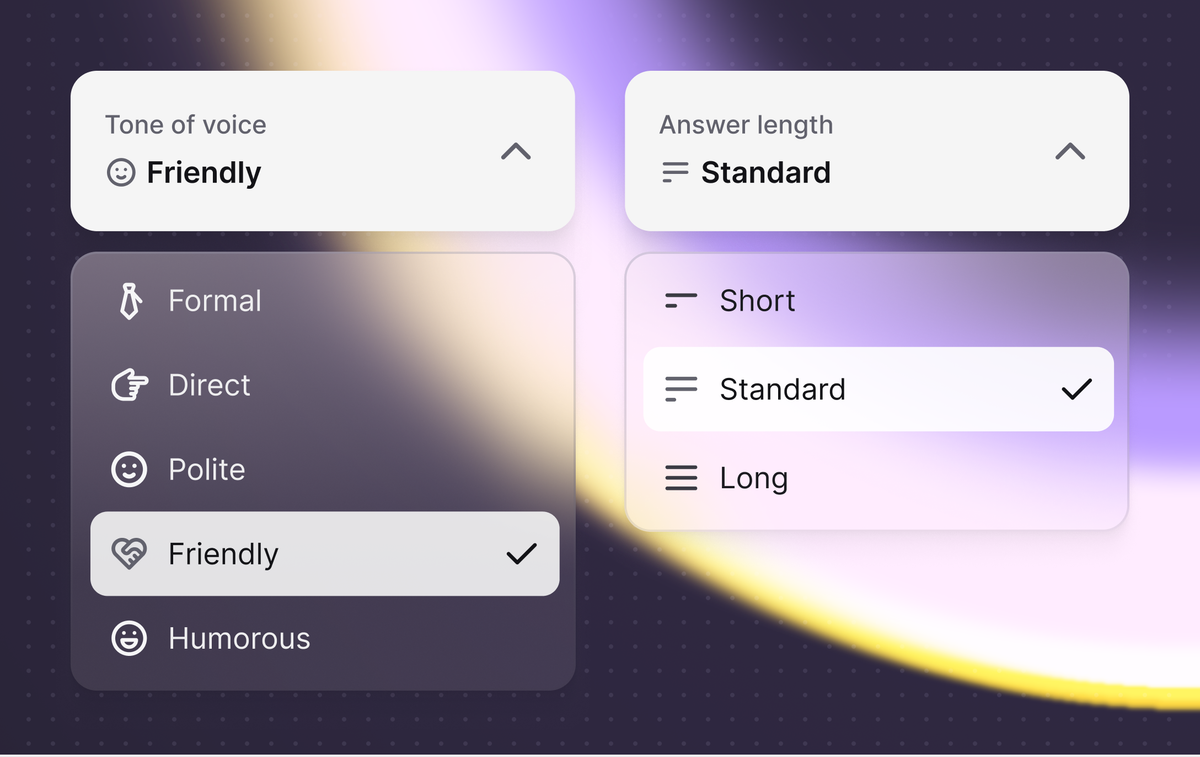This screenshot has height=757, width=1200.
Task: Click the smiley icon next to Friendly header label
Action: tap(121, 172)
